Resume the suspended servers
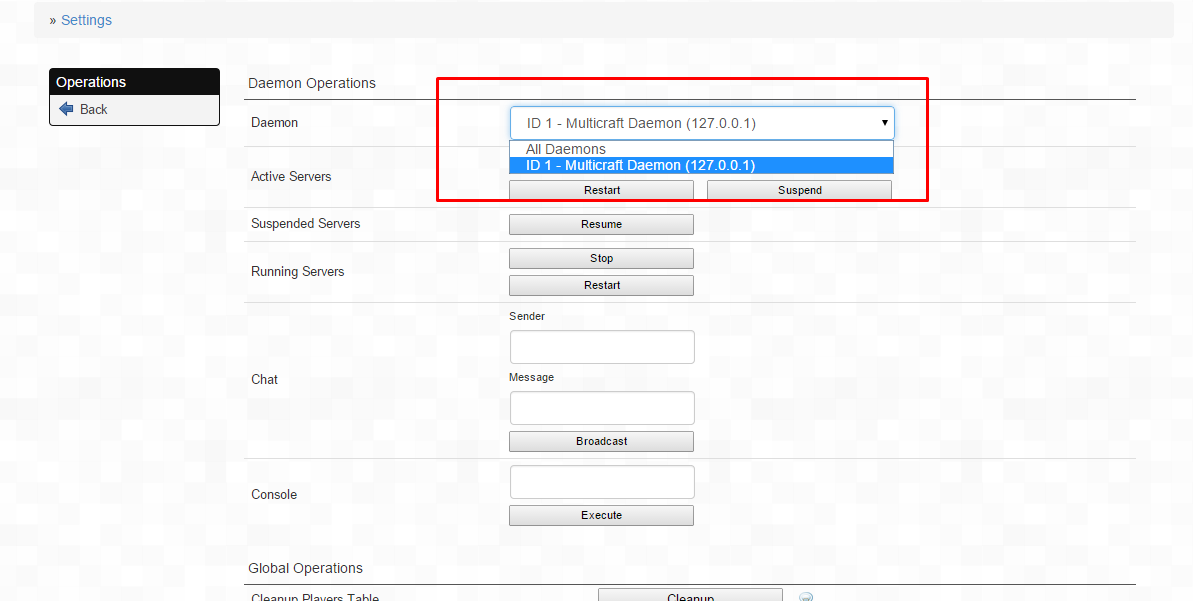This screenshot has height=601, width=1193. click(601, 224)
